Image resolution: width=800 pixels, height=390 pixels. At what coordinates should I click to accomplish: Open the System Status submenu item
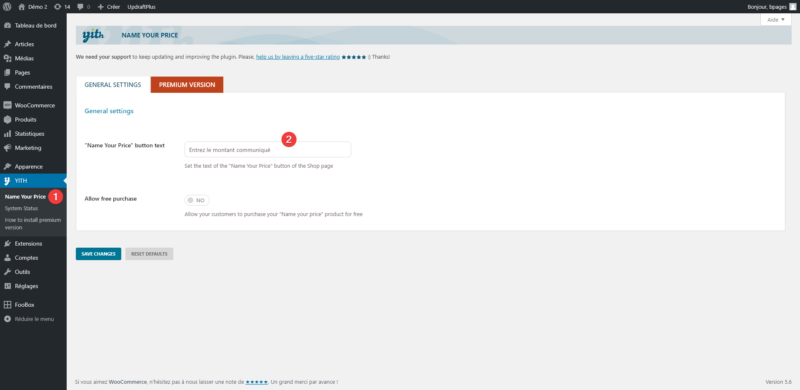click(21, 208)
